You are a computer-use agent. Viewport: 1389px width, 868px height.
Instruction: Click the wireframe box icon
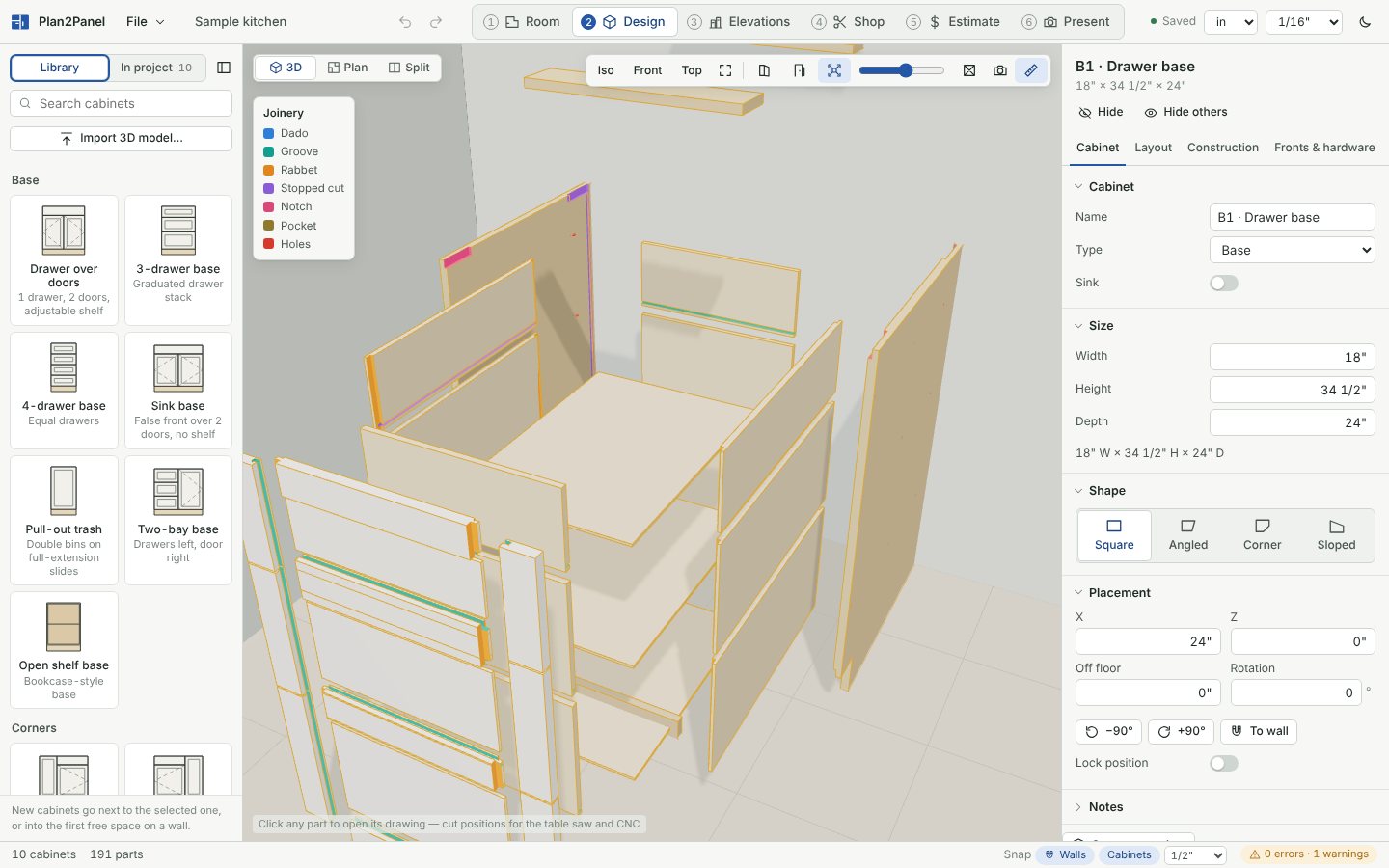[969, 70]
